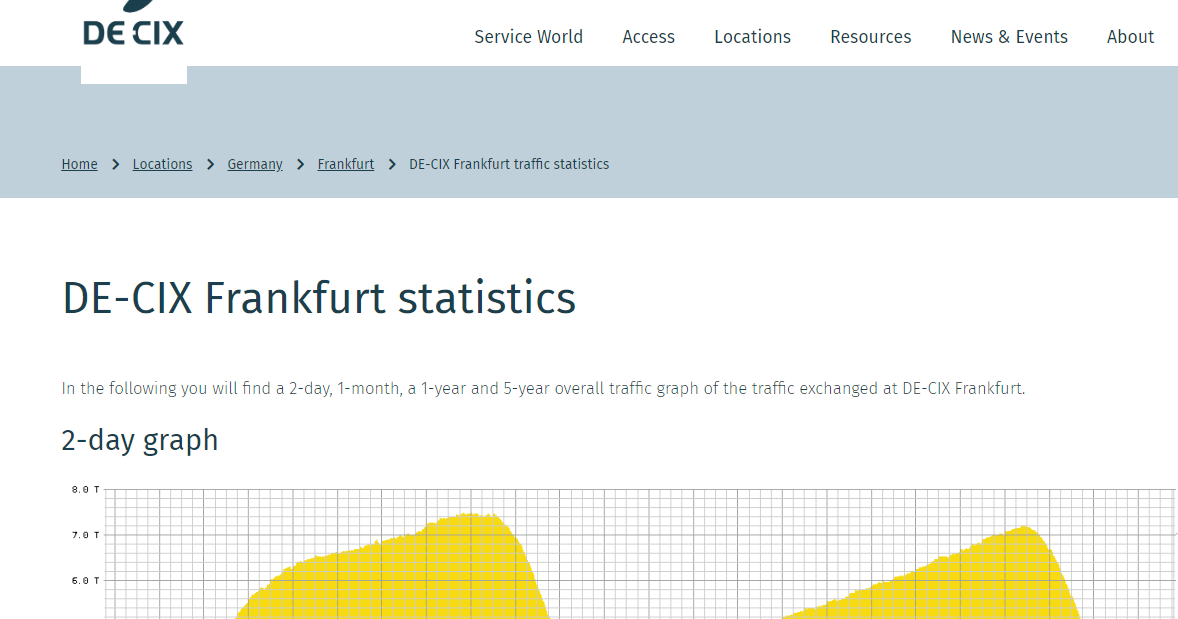
Task: Click the DE-CIX logo
Action: (x=133, y=24)
